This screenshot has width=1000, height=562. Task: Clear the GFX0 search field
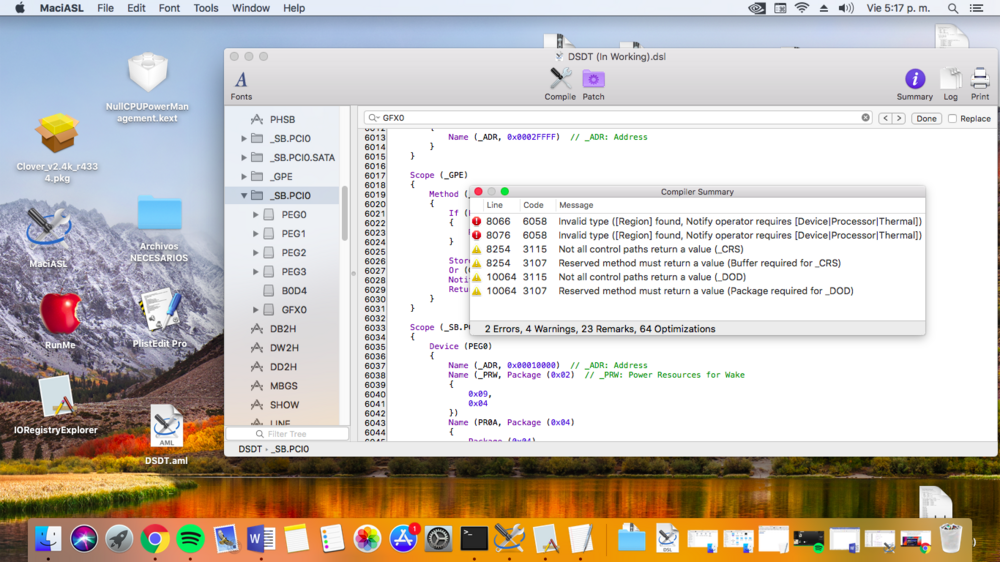(x=866, y=118)
